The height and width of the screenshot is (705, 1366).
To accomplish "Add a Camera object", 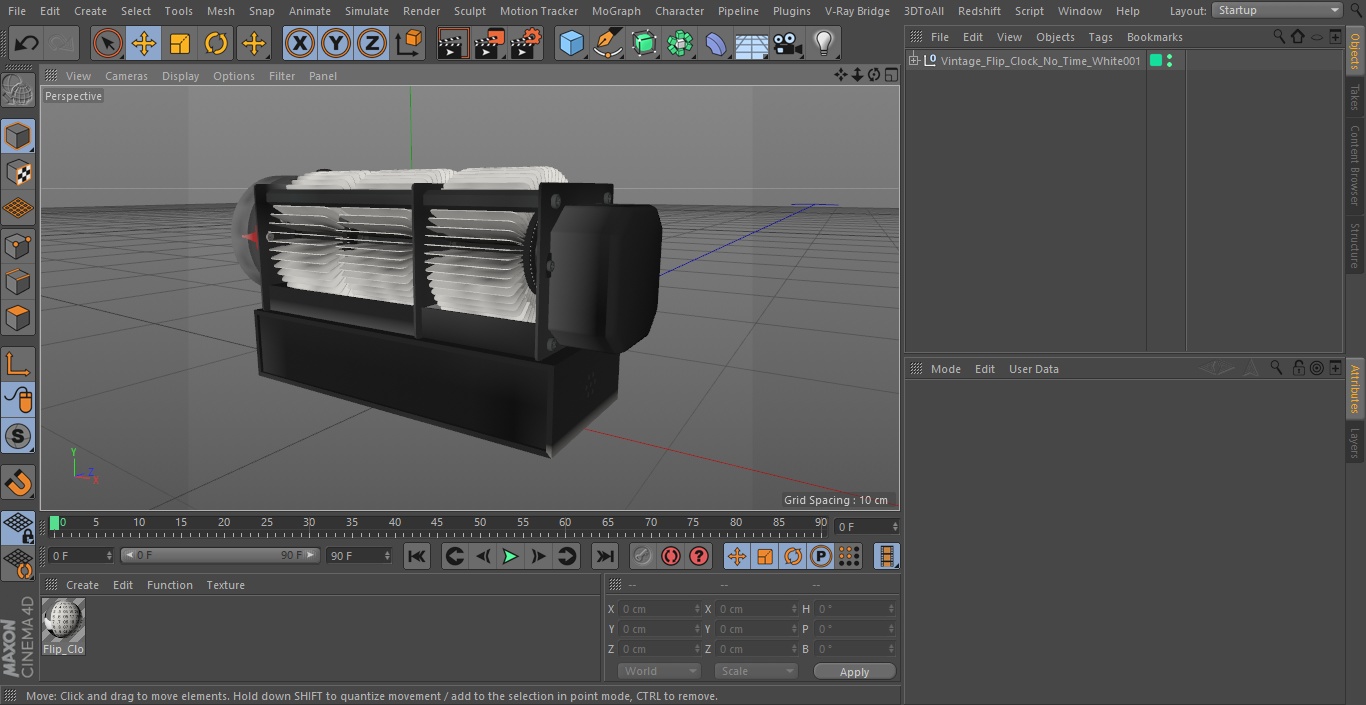I will tap(788, 43).
